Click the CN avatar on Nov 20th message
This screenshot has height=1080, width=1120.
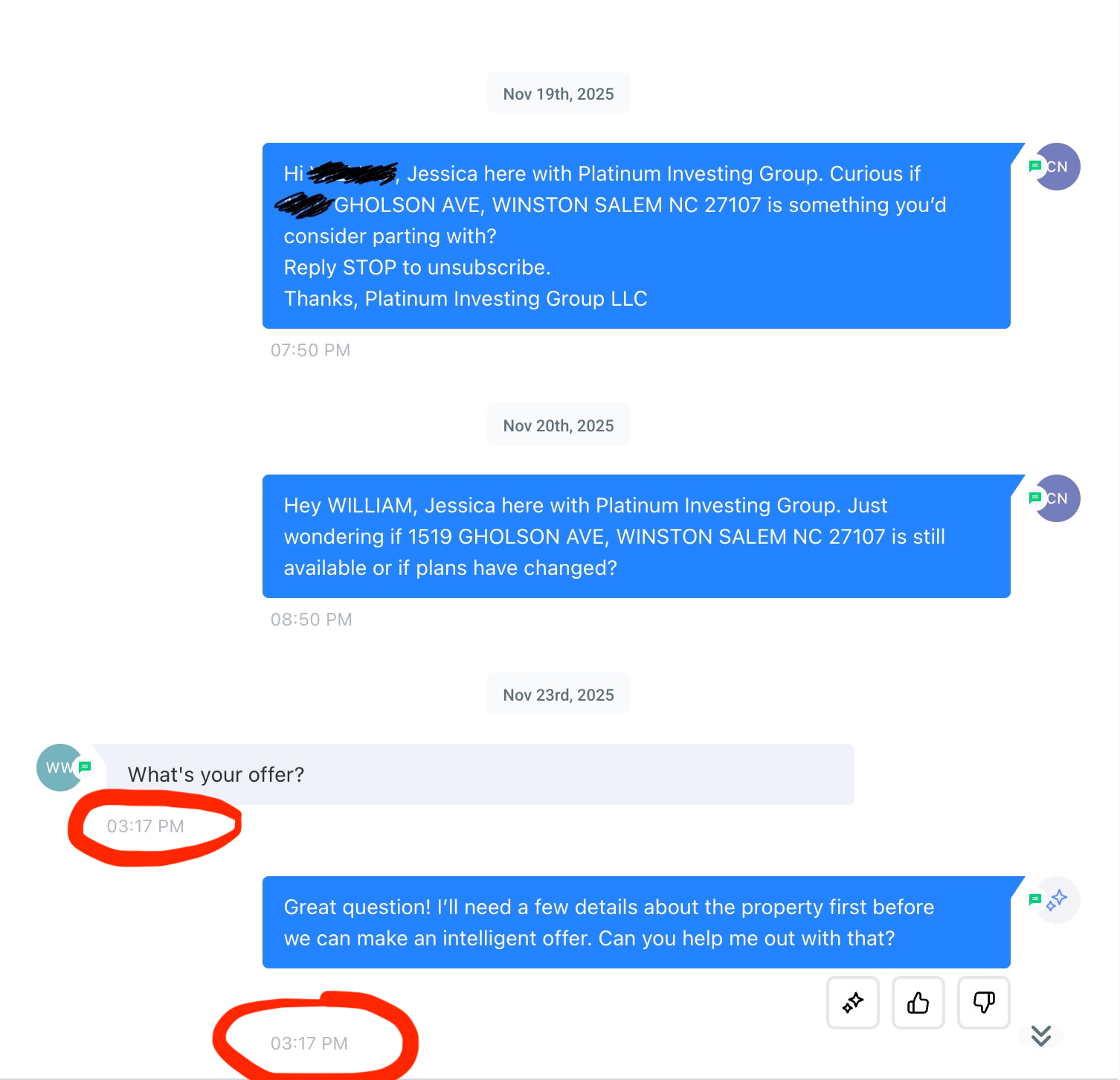(1057, 498)
